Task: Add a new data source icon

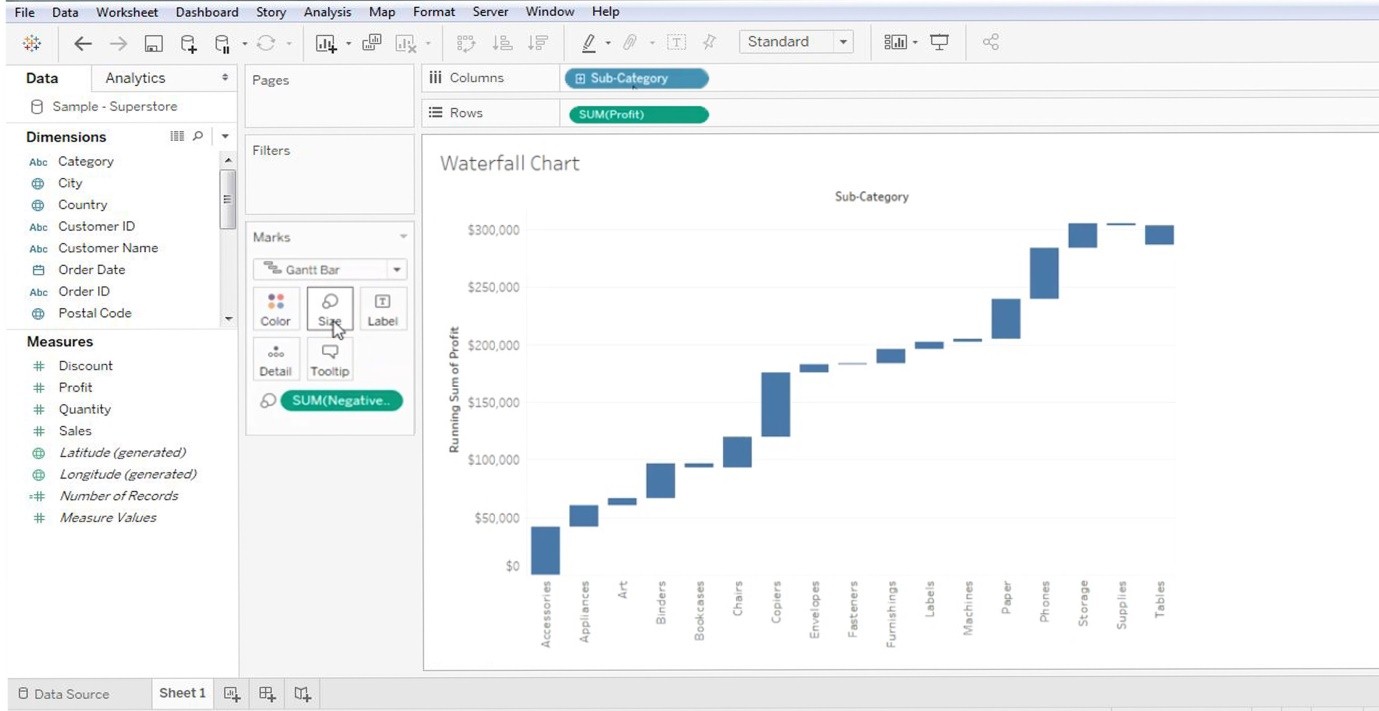Action: click(188, 43)
